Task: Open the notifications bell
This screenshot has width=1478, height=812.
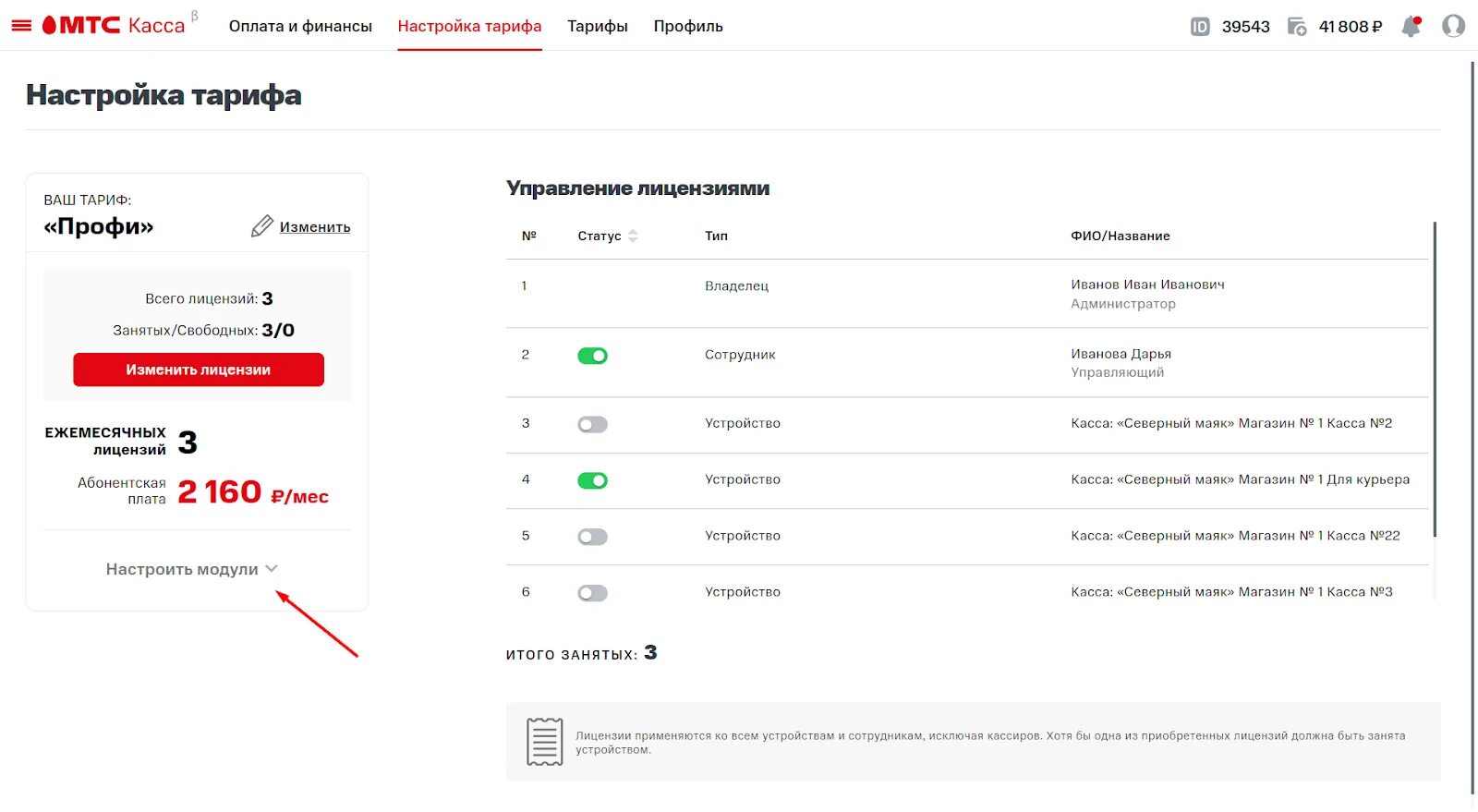Action: click(x=1411, y=26)
